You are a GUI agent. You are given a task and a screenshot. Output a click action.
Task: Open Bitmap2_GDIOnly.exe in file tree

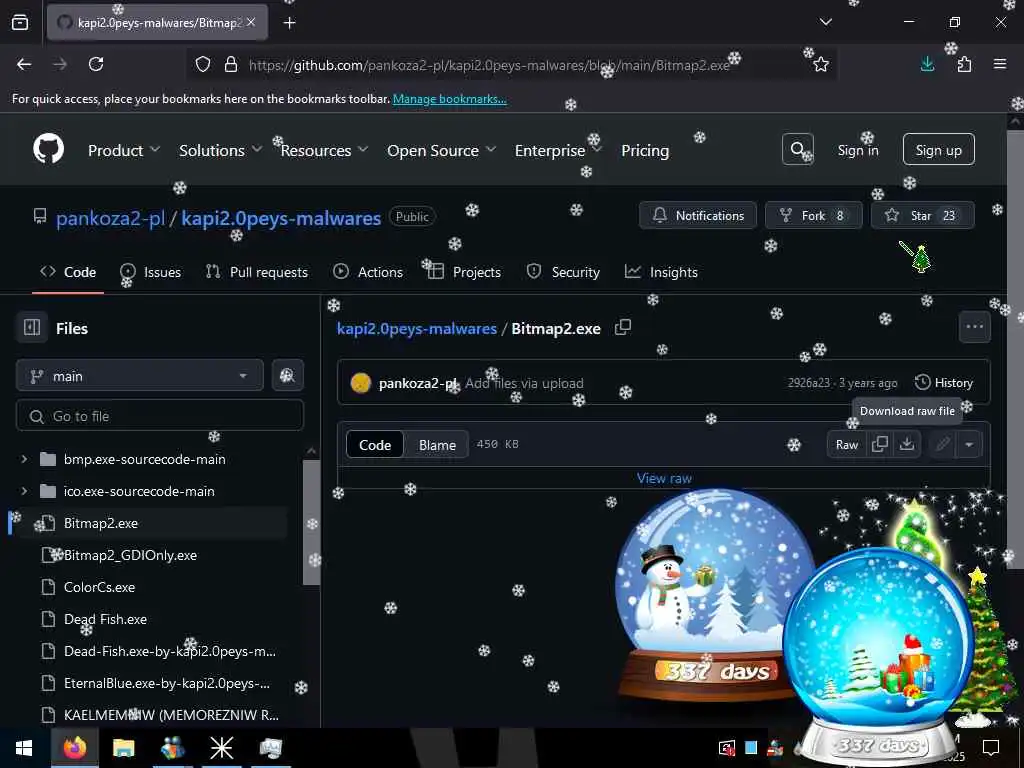pyautogui.click(x=130, y=555)
